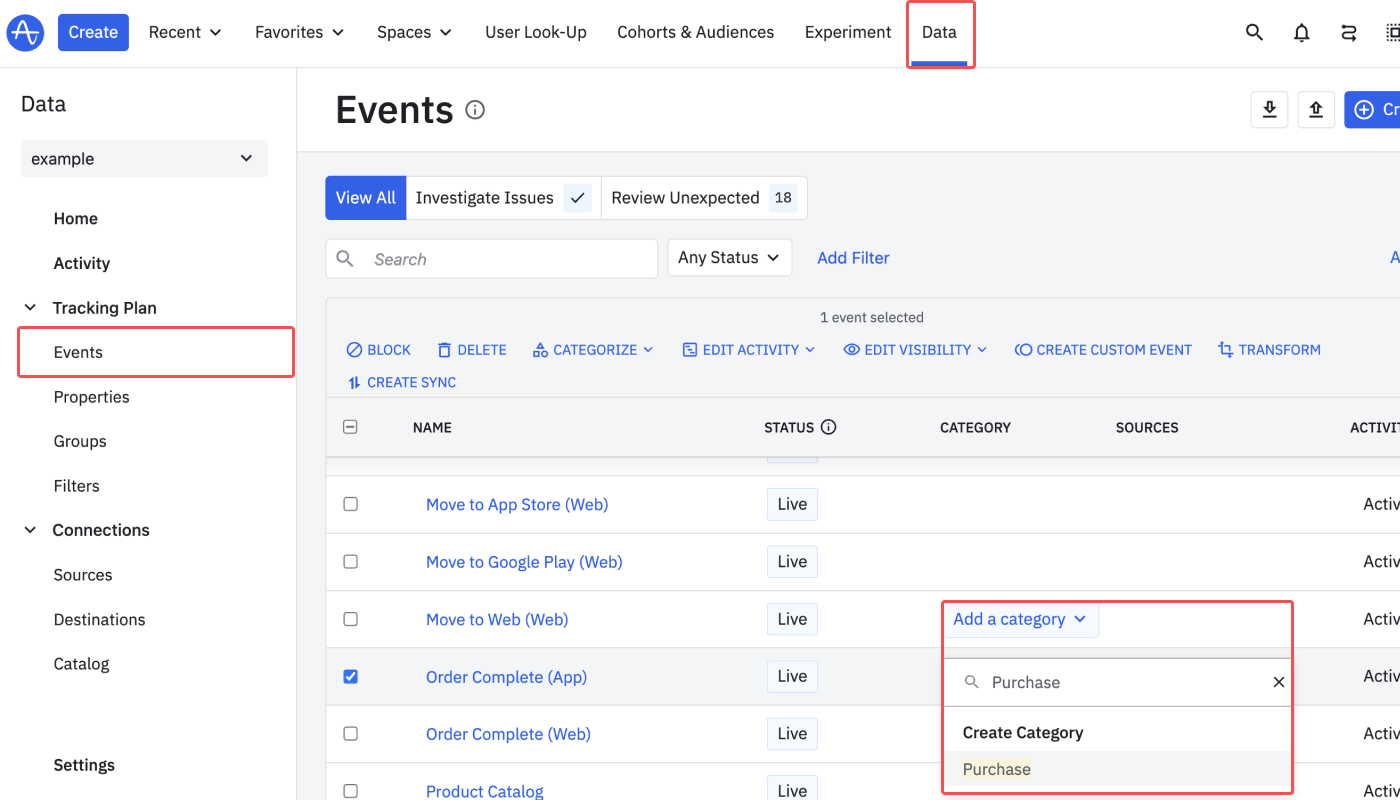Open the Product Catalog event
This screenshot has height=800, width=1400.
click(x=485, y=791)
